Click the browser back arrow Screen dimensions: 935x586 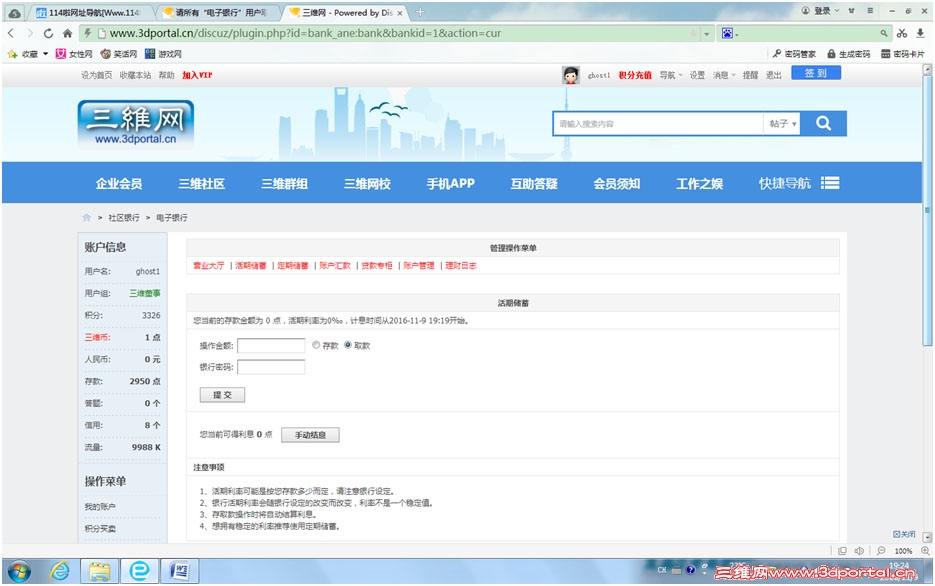[11, 33]
